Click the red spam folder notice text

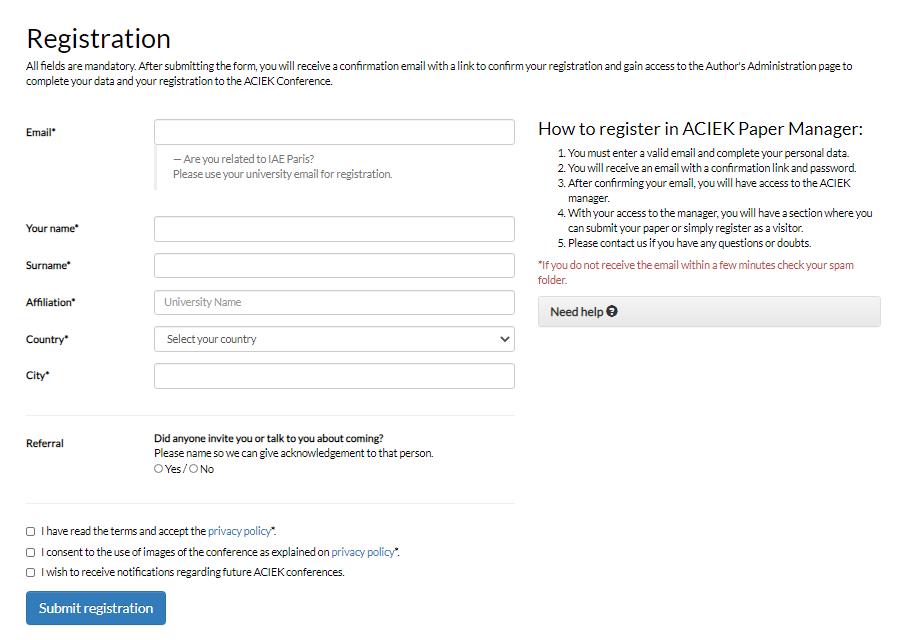(696, 272)
